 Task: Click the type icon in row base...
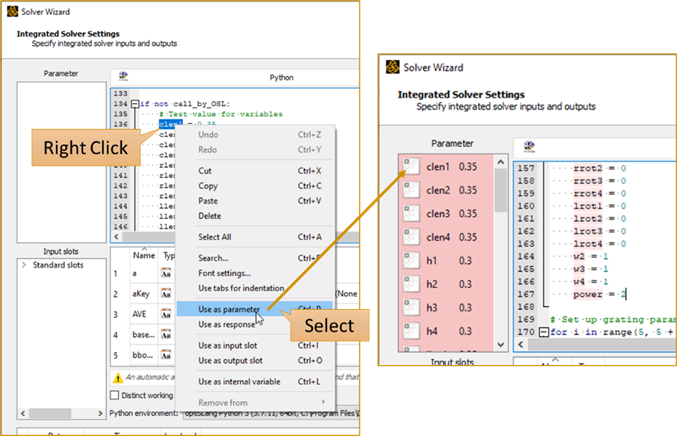(166, 335)
